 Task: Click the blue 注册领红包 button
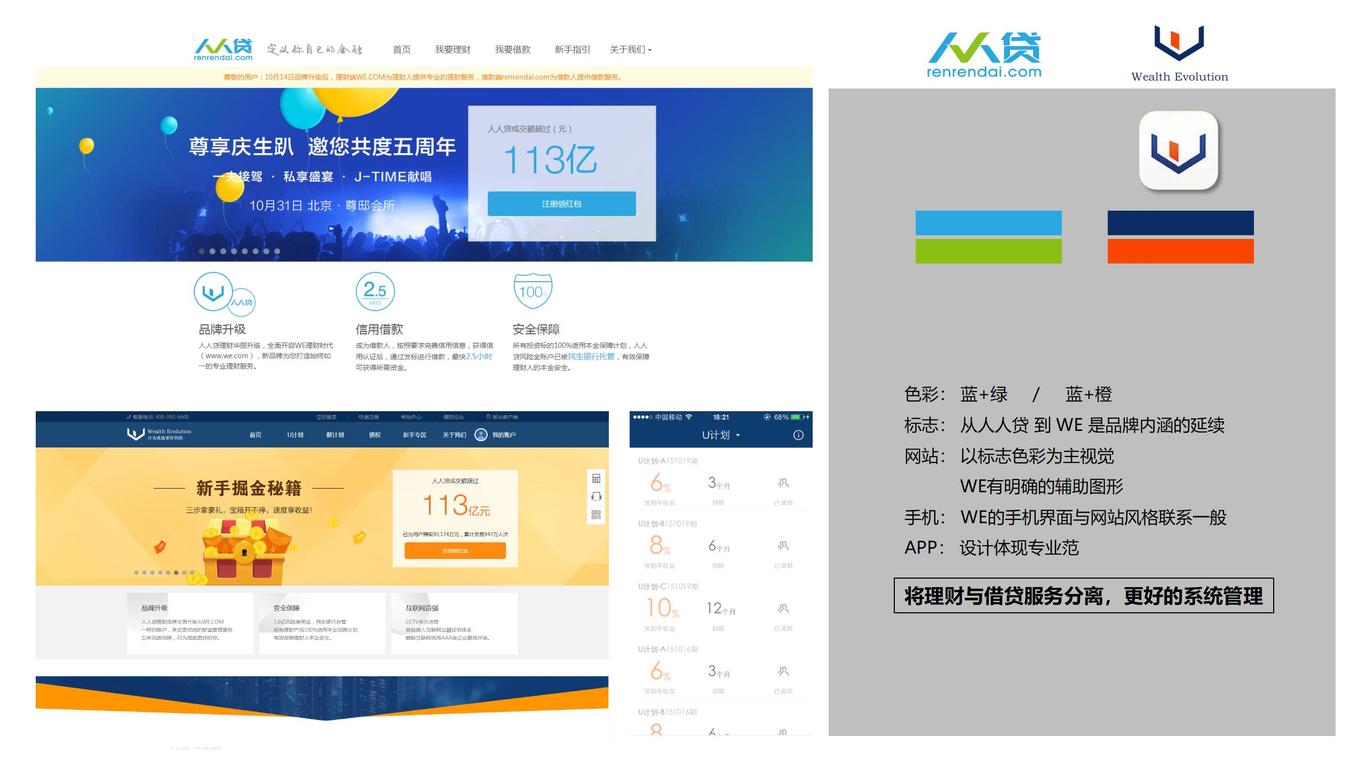pyautogui.click(x=561, y=203)
